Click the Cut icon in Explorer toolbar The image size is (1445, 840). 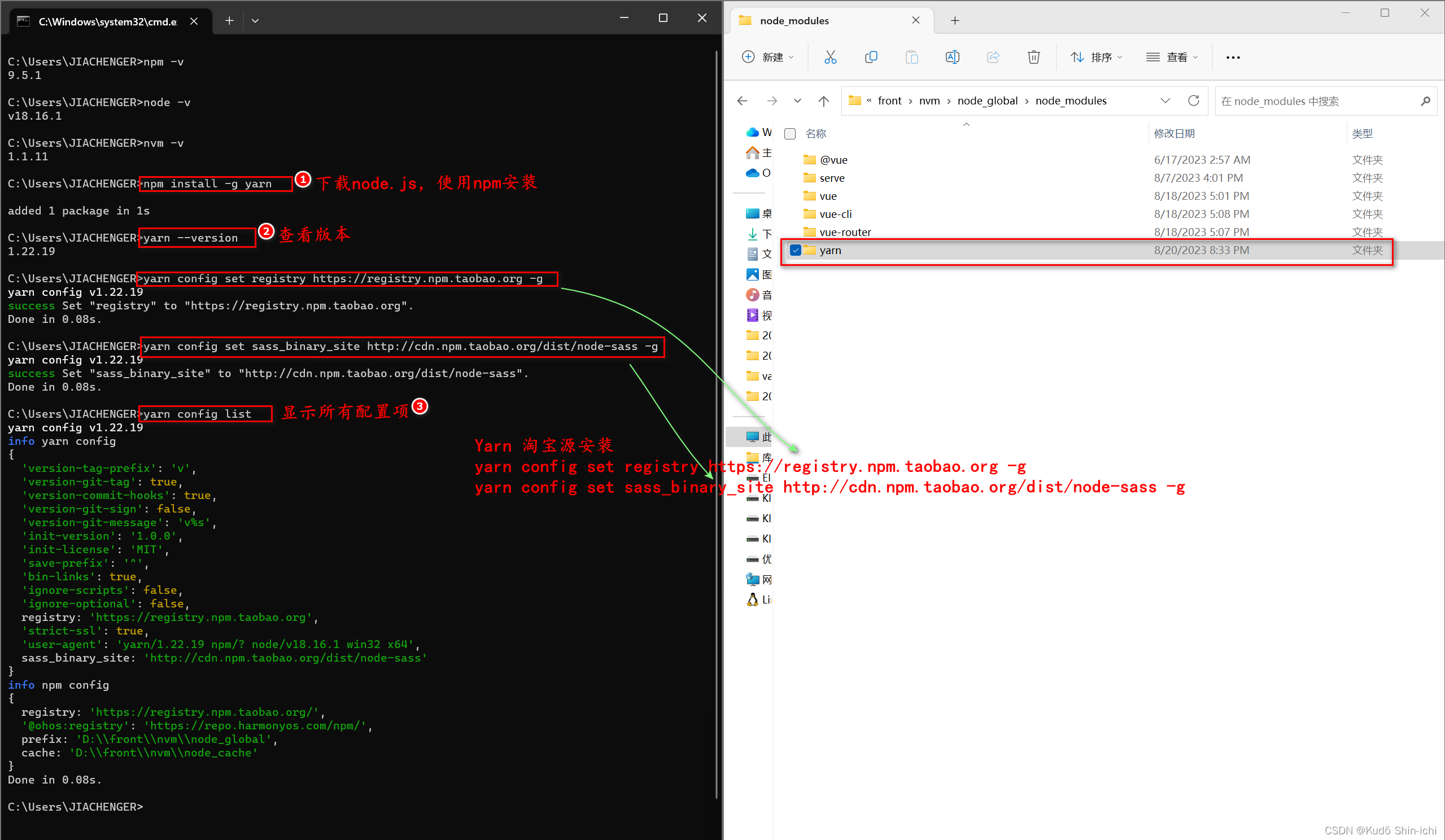(x=830, y=58)
